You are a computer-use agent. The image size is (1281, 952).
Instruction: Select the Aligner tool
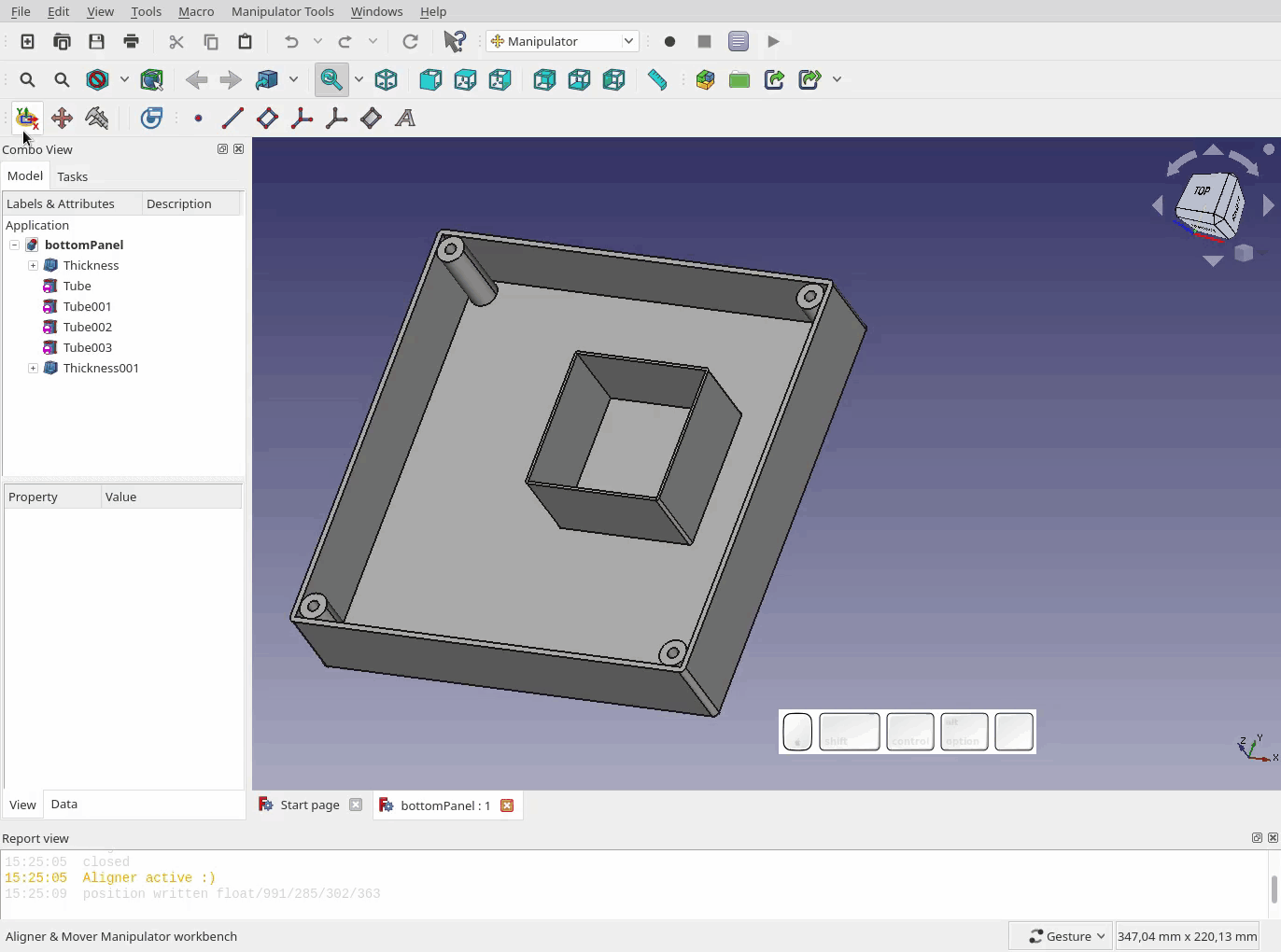coord(27,118)
